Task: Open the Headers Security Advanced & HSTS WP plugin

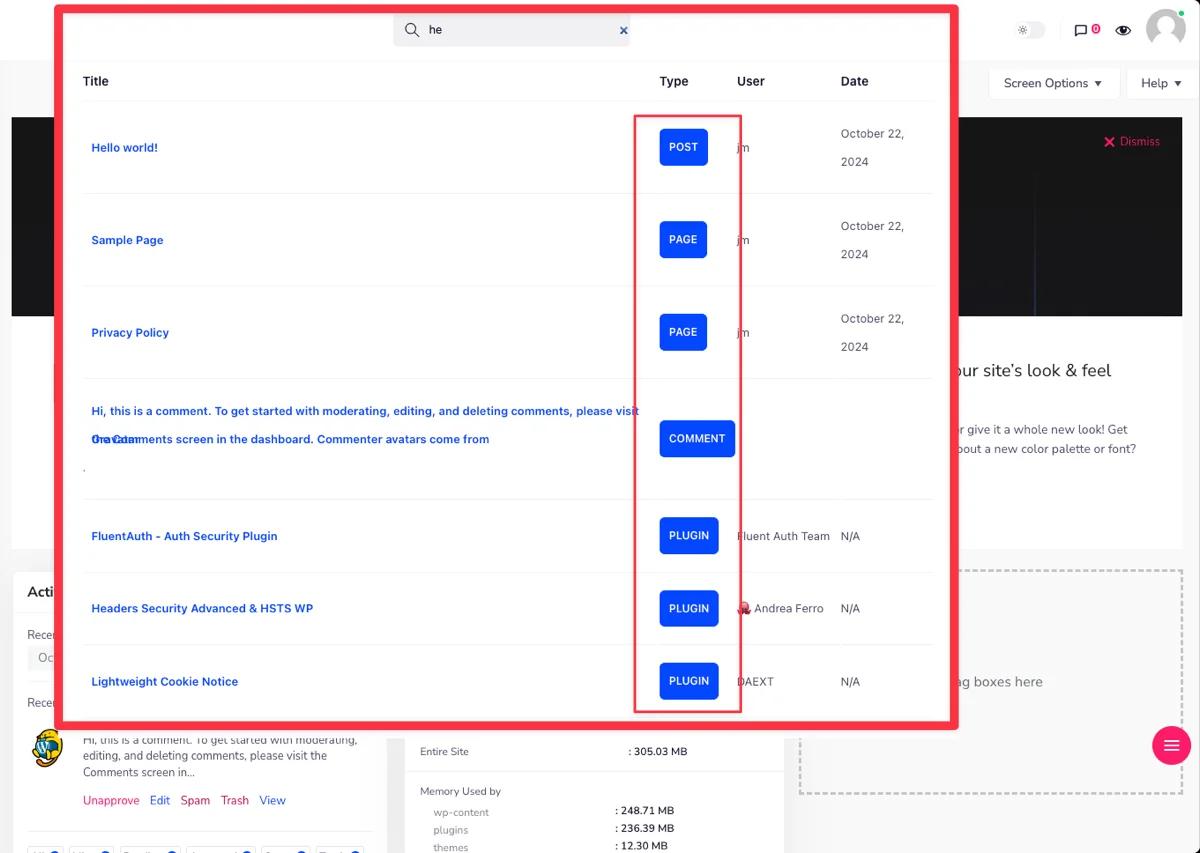Action: [201, 608]
